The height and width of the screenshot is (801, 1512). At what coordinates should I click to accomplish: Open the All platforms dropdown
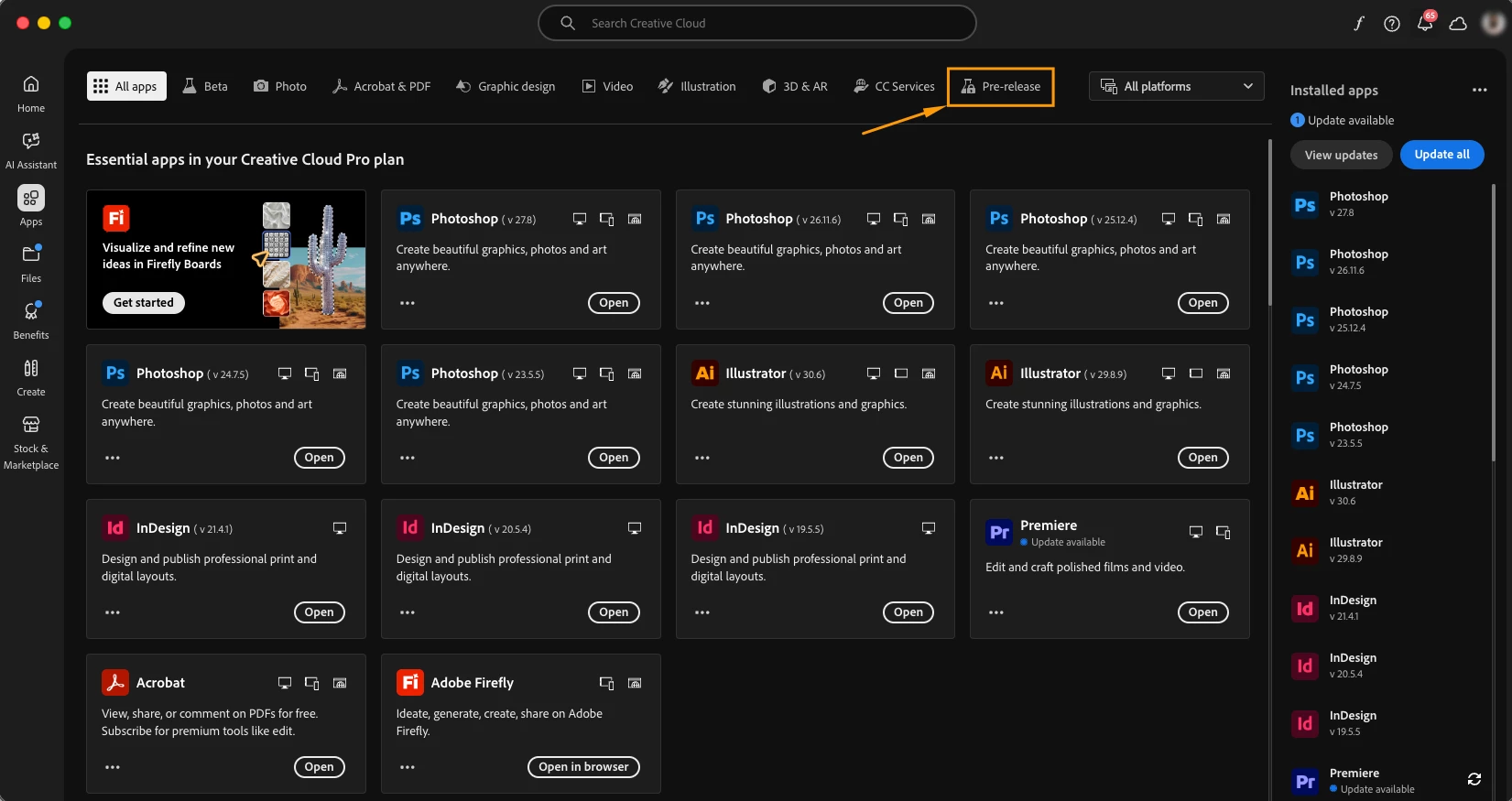(x=1177, y=86)
